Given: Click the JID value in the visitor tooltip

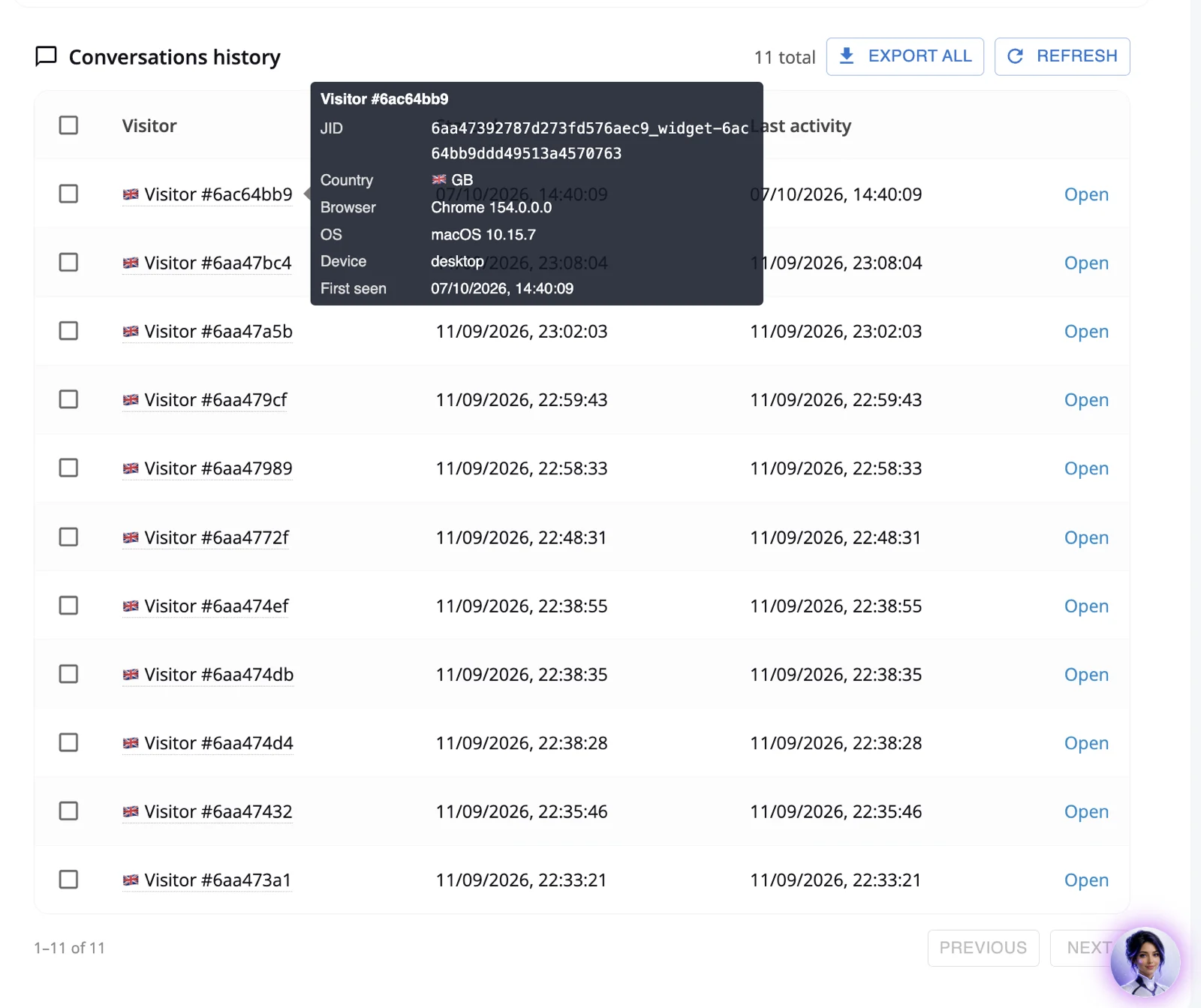Looking at the screenshot, I should click(x=589, y=140).
